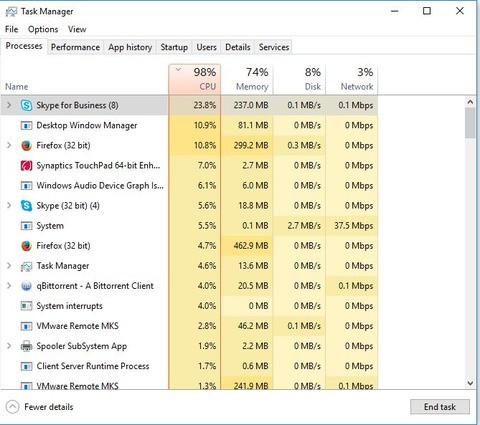Sort by the Disk column header

(x=299, y=79)
